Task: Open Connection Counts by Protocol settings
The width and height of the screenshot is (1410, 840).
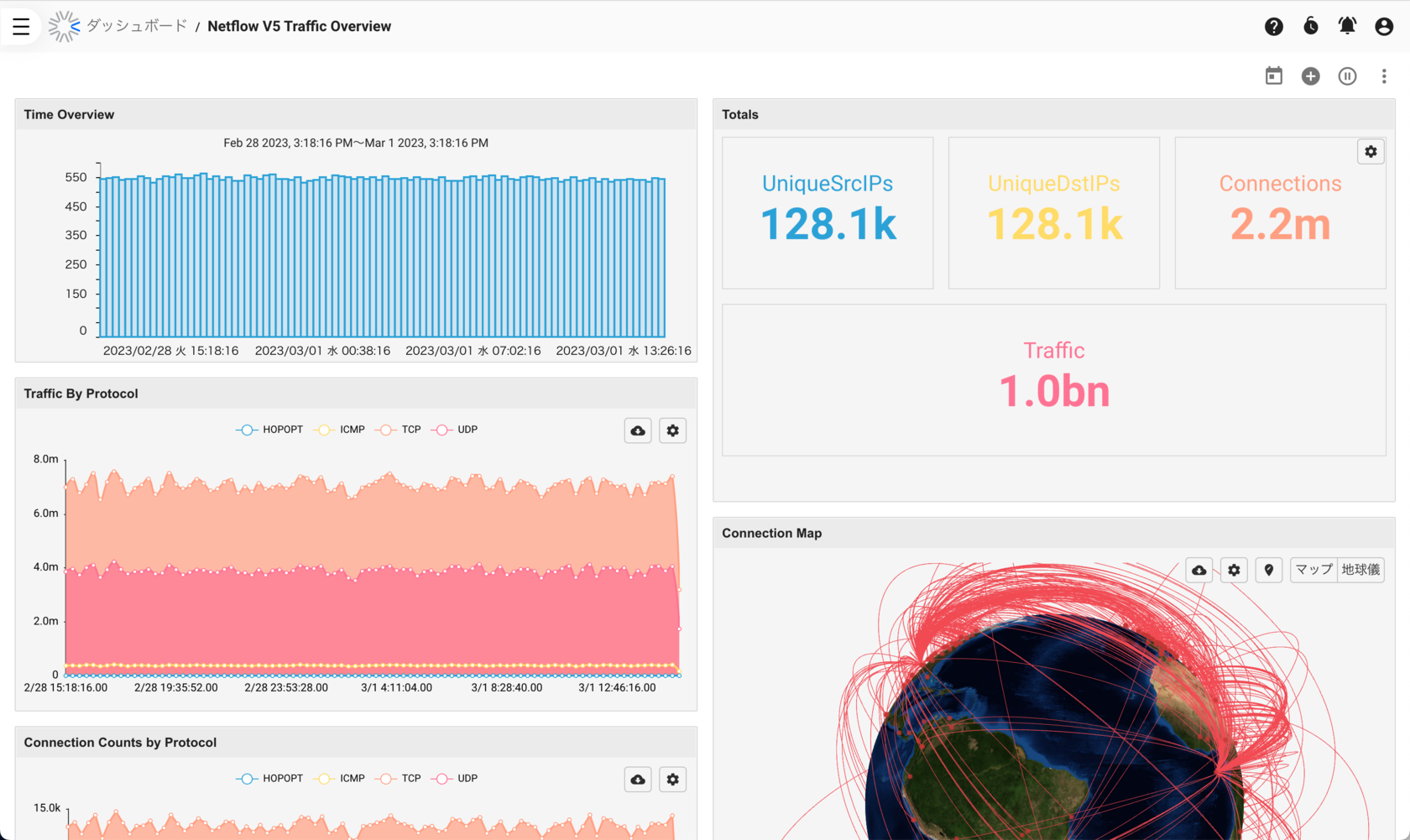Action: click(672, 780)
